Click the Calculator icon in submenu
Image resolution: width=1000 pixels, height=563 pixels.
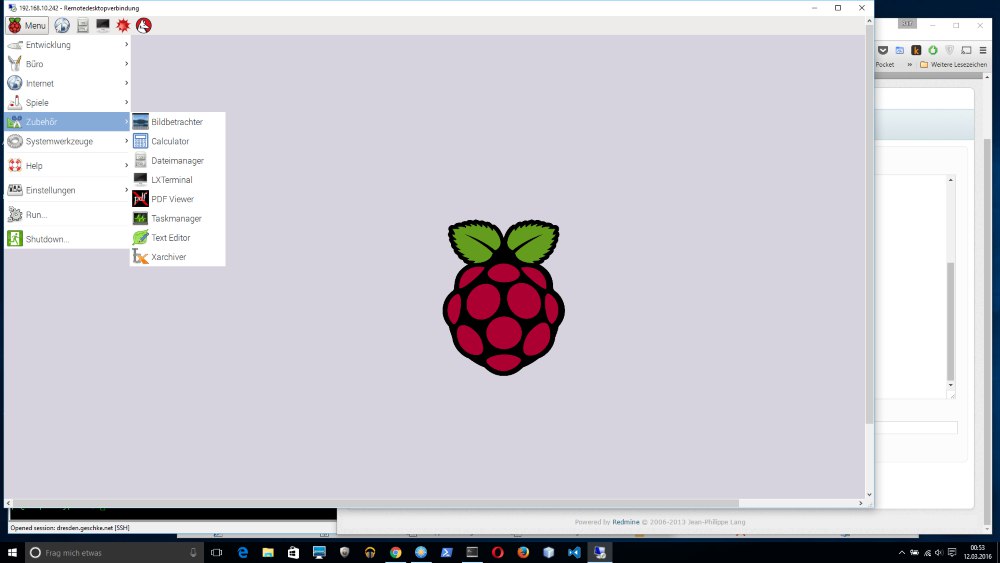coord(140,141)
